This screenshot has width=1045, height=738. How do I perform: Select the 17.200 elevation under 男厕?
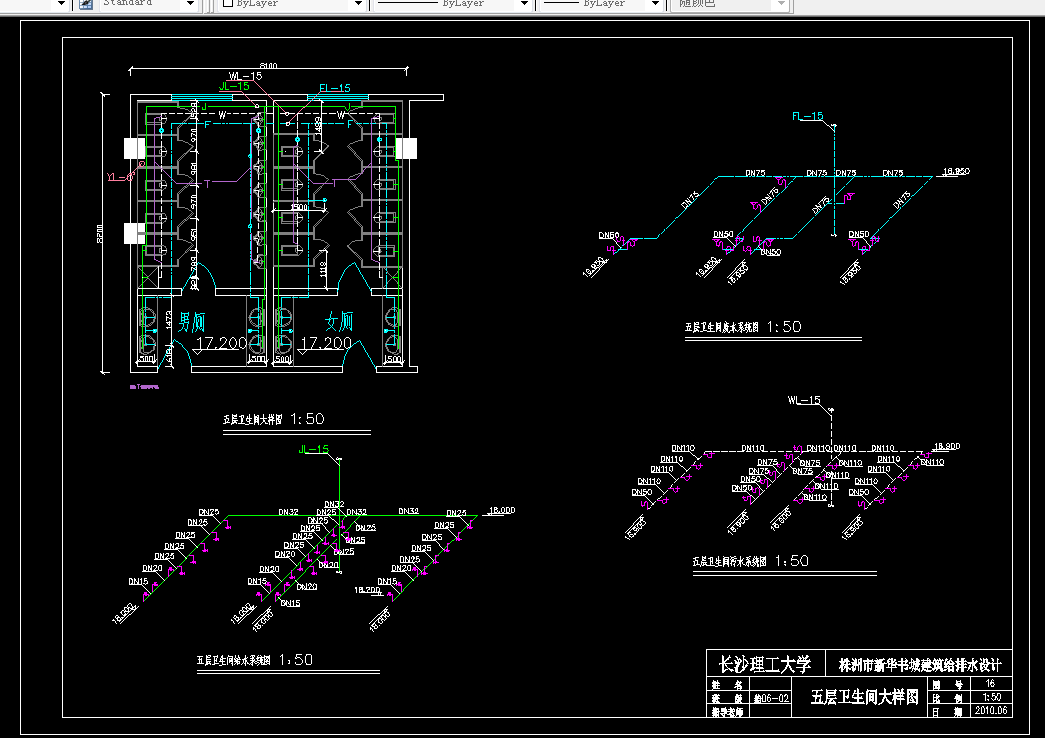pyautogui.click(x=221, y=343)
